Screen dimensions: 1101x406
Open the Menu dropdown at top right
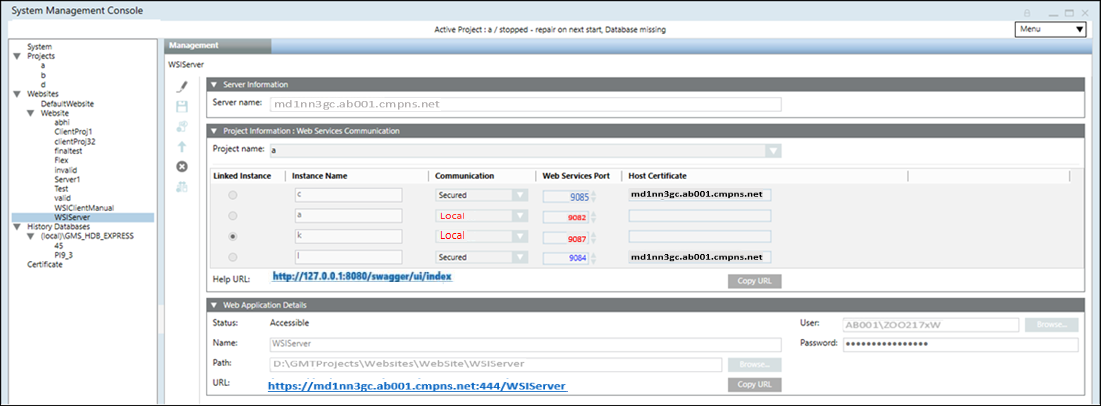coord(1049,29)
